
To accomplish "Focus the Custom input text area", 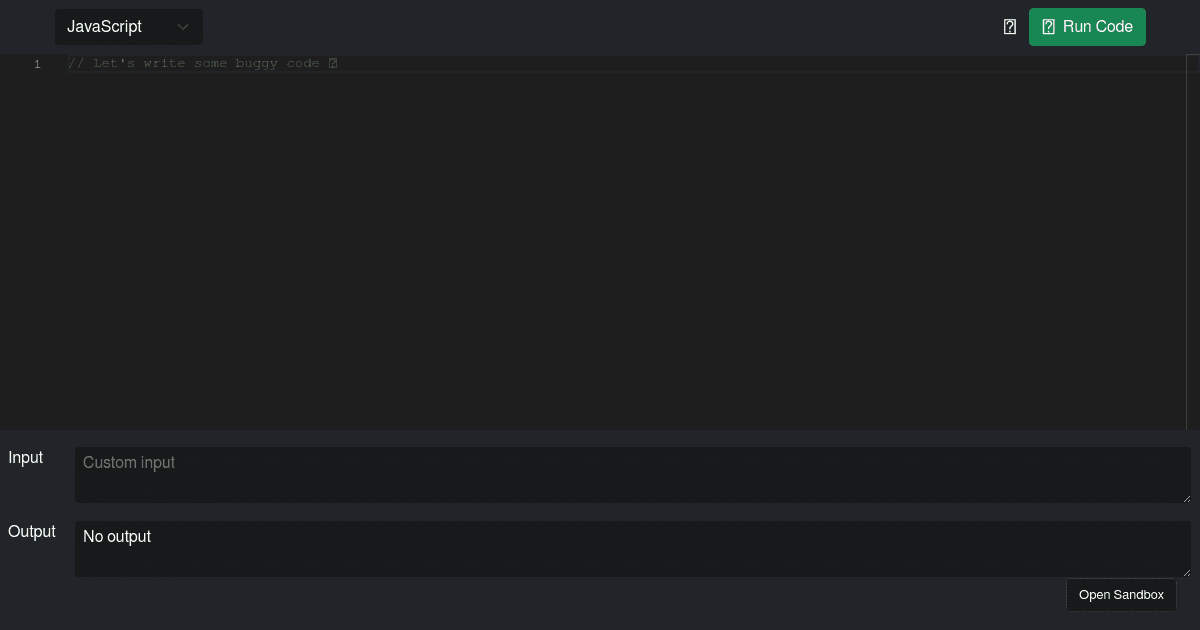I will [x=633, y=475].
